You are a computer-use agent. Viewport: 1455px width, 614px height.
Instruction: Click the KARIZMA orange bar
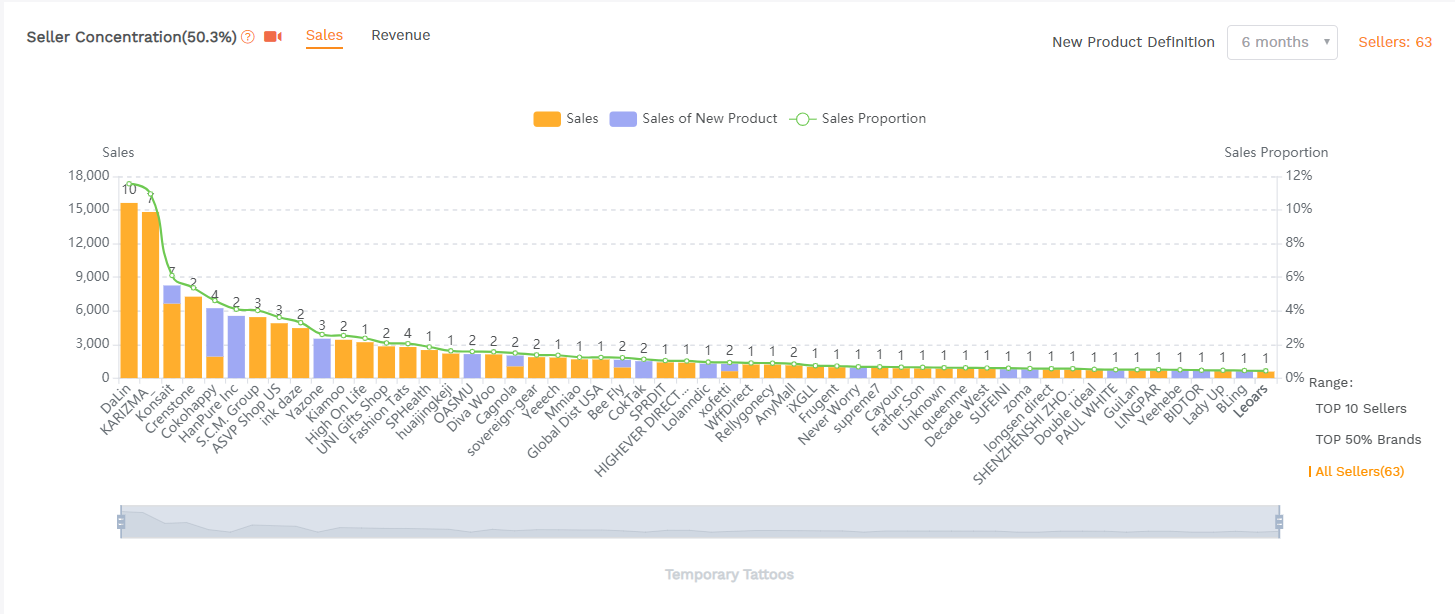pos(150,295)
